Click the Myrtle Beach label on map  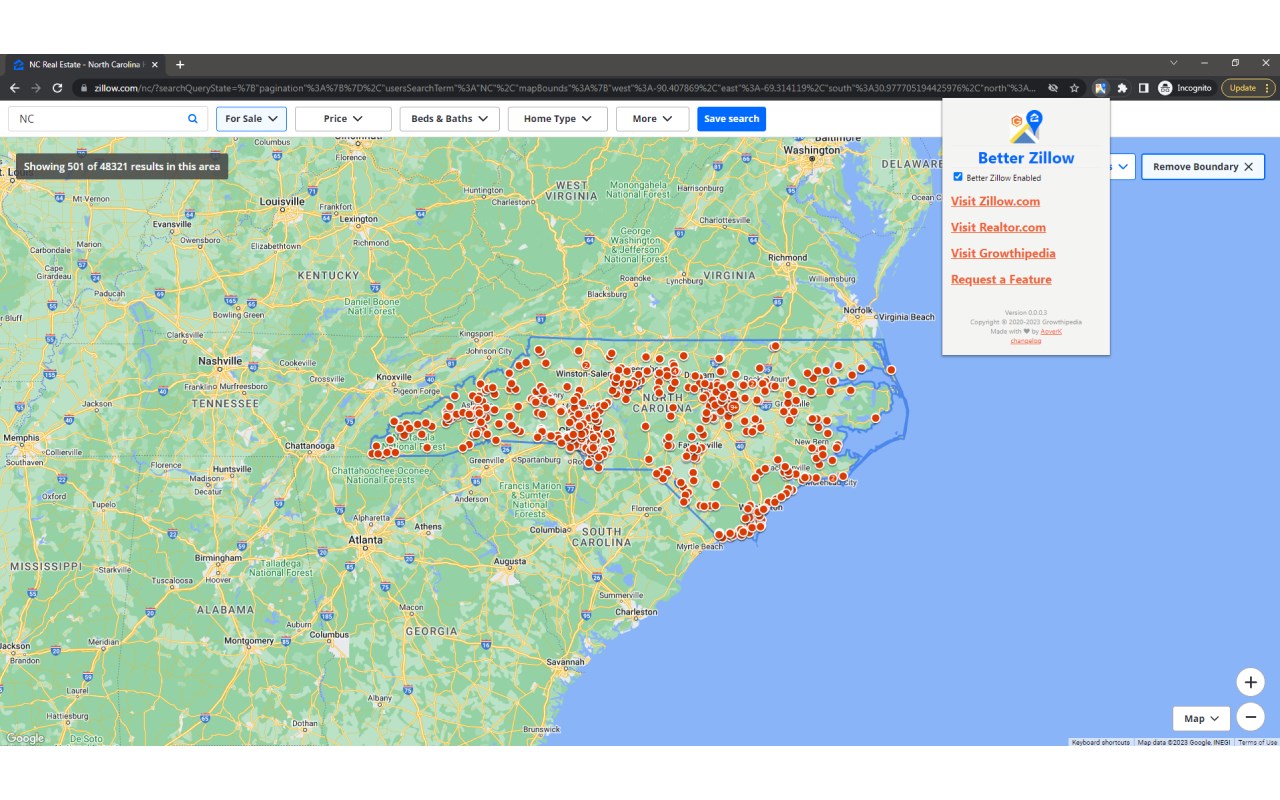(x=700, y=547)
